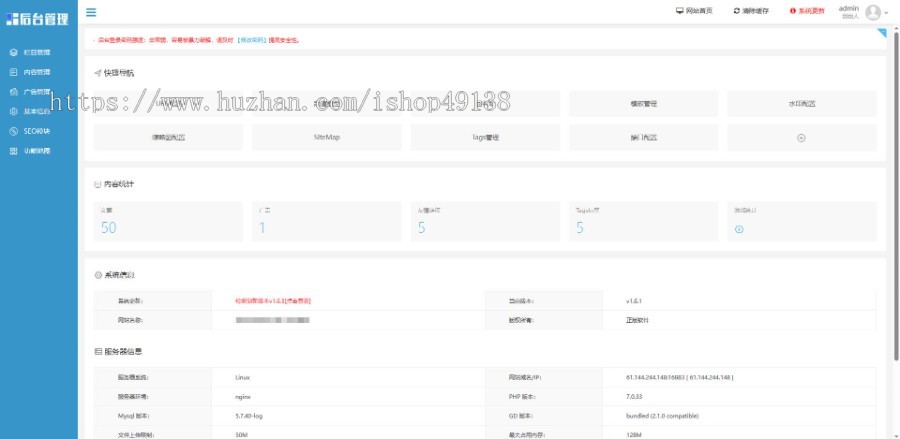
Task: Click the 服务器信息 section icon
Action: [x=98, y=351]
